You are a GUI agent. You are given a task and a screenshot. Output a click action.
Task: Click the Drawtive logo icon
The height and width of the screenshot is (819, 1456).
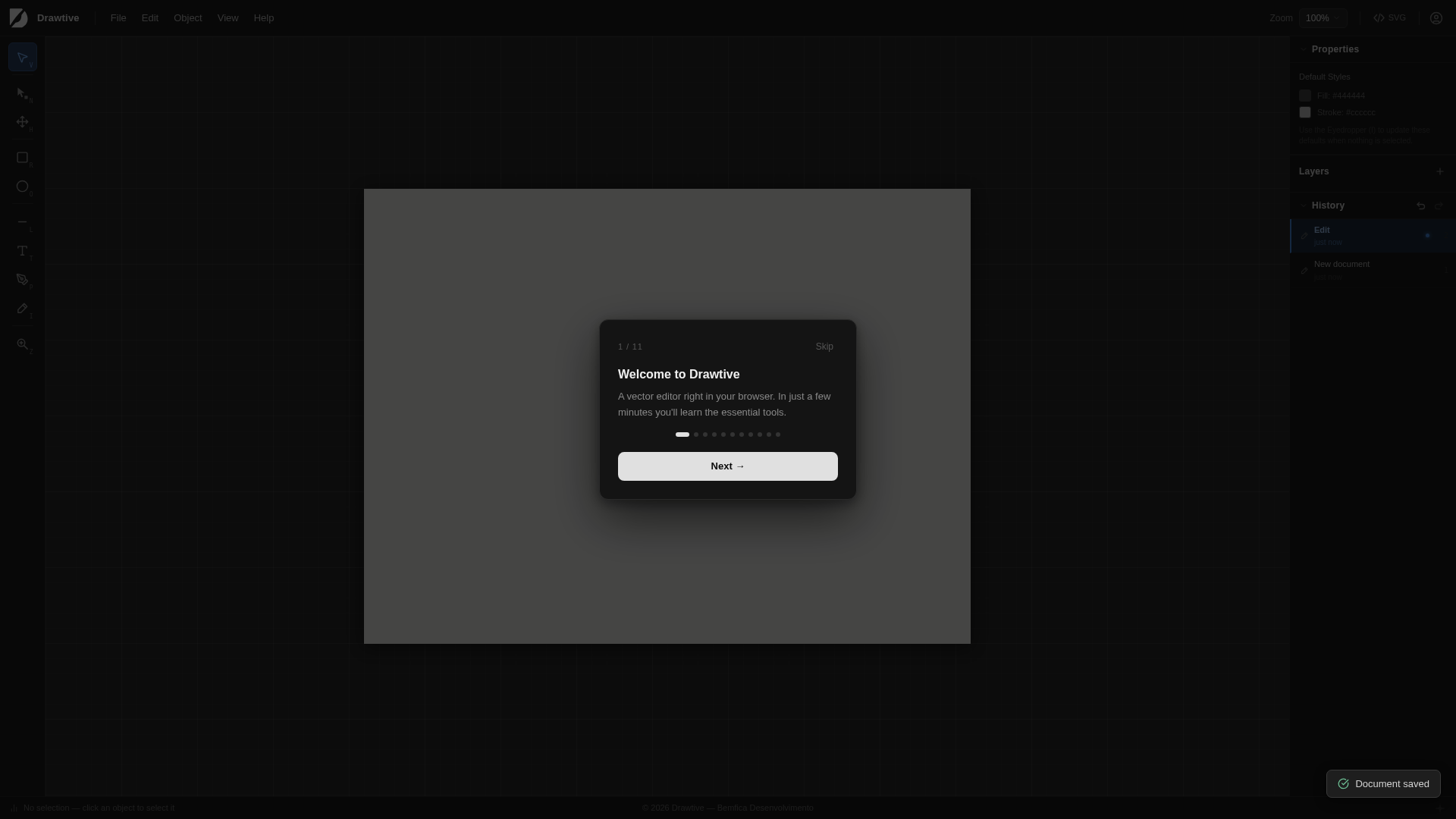coord(18,18)
